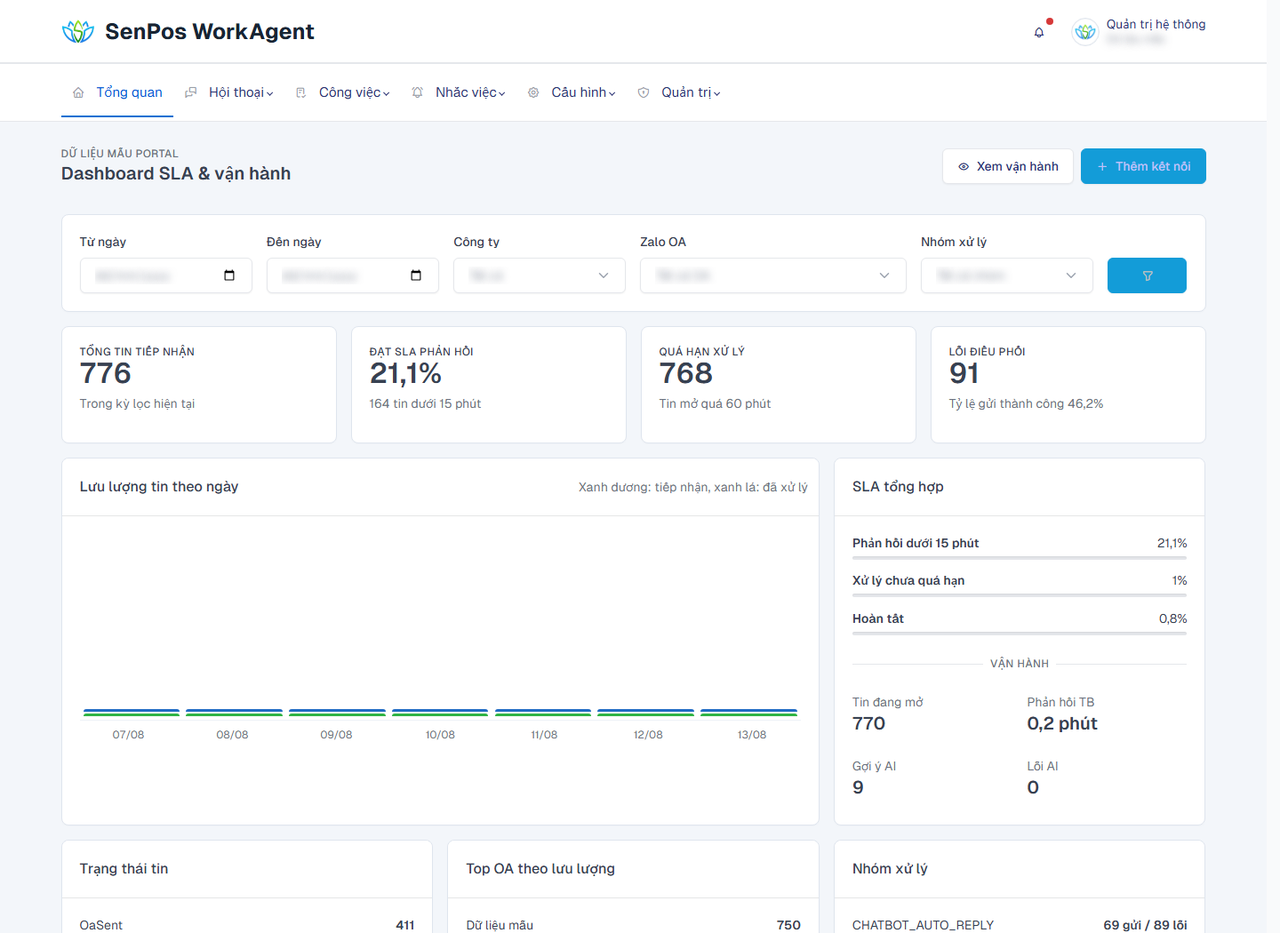
Task: Click the bell icon beside Nhắc việc
Action: [x=417, y=93]
